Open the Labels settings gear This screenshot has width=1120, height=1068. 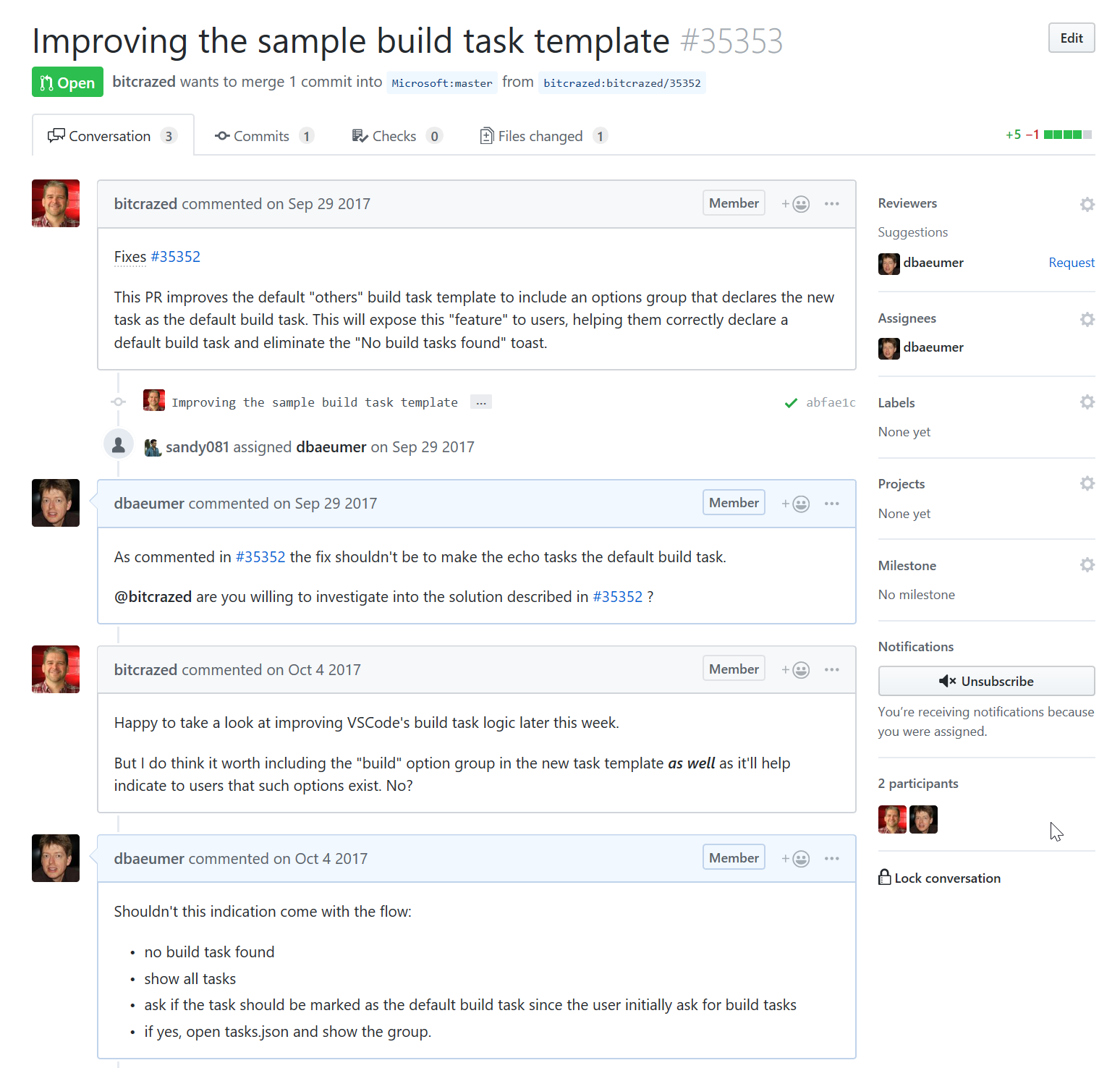pyautogui.click(x=1087, y=402)
